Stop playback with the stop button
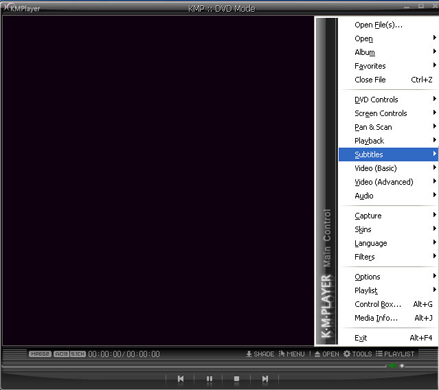This screenshot has height=390, width=439. 237,379
